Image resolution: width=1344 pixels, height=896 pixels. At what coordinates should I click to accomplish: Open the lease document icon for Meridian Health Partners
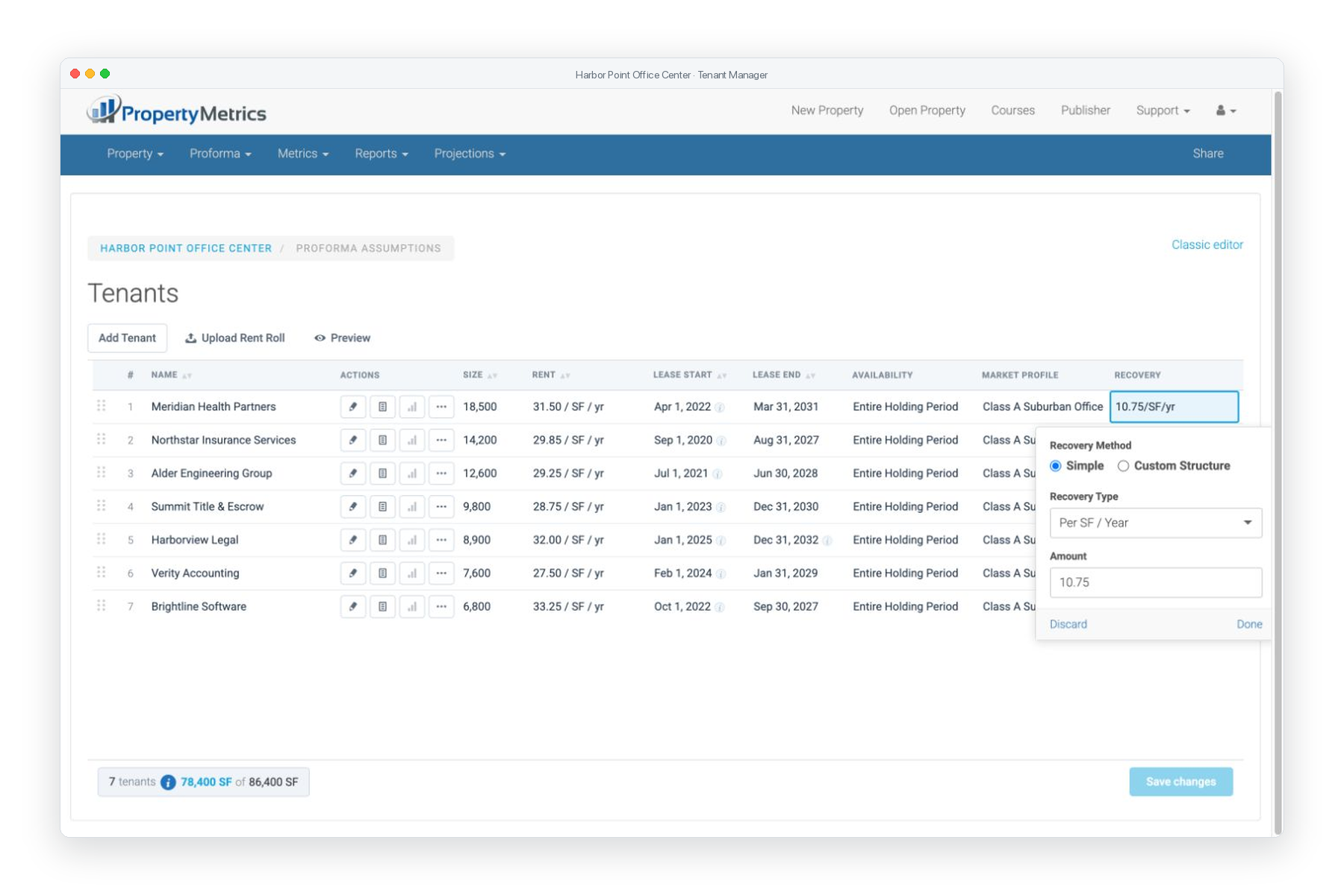pyautogui.click(x=382, y=407)
